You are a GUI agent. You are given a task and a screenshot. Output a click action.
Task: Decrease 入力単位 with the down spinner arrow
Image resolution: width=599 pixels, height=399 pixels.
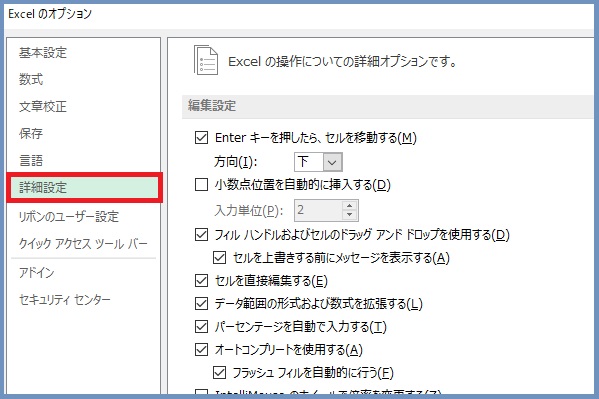(x=349, y=215)
